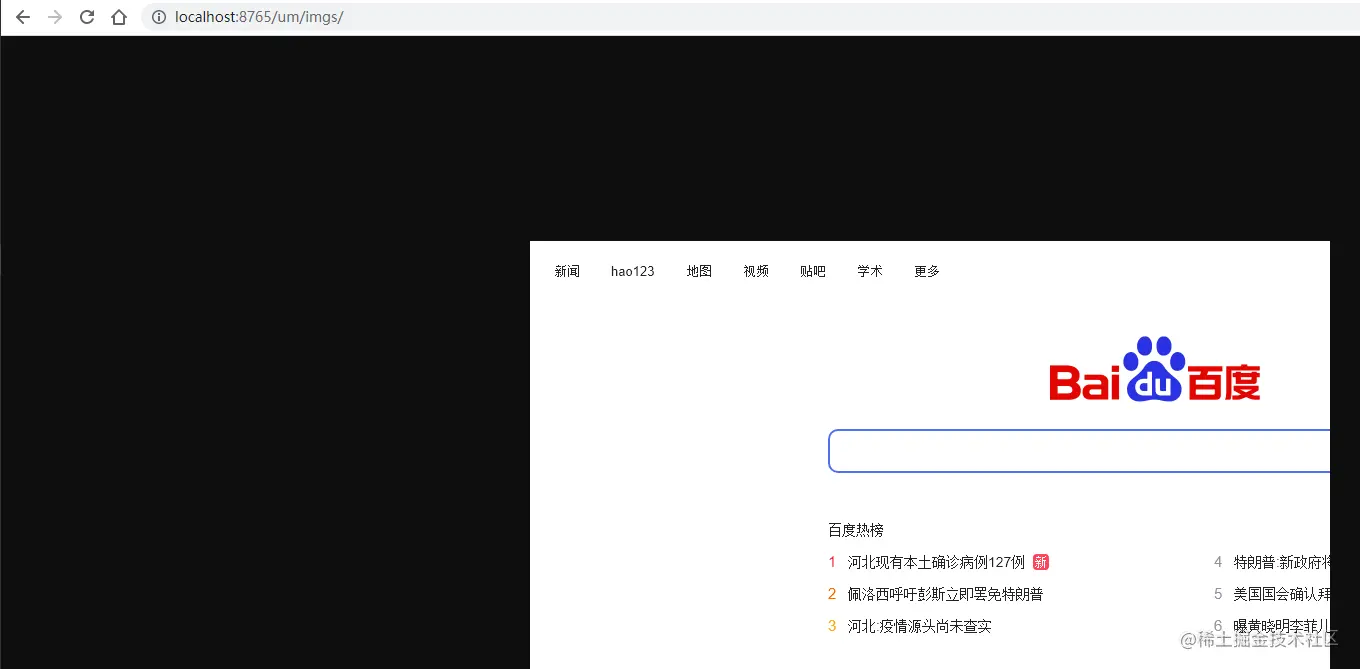
Task: Open hot topic 佩洛西呼吁彭斯立即罢免特朗普
Action: [945, 594]
